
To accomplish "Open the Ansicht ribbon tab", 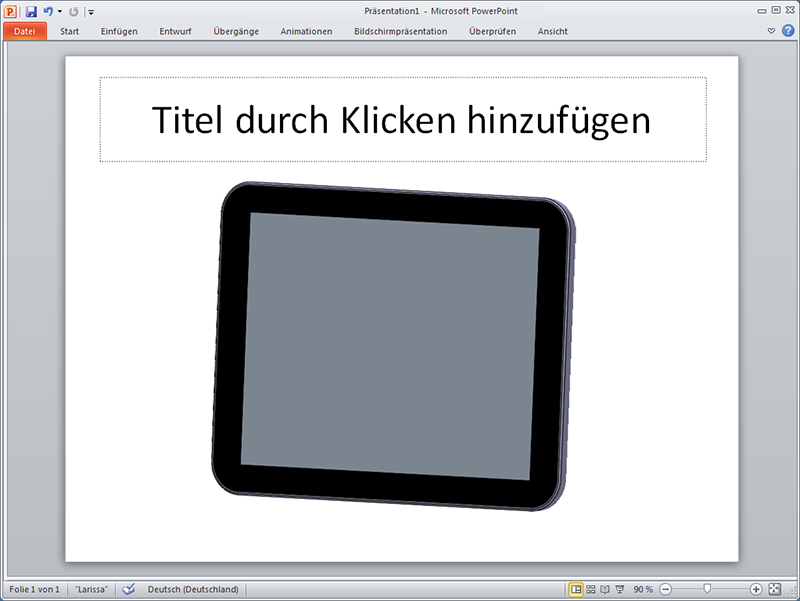I will (x=553, y=31).
